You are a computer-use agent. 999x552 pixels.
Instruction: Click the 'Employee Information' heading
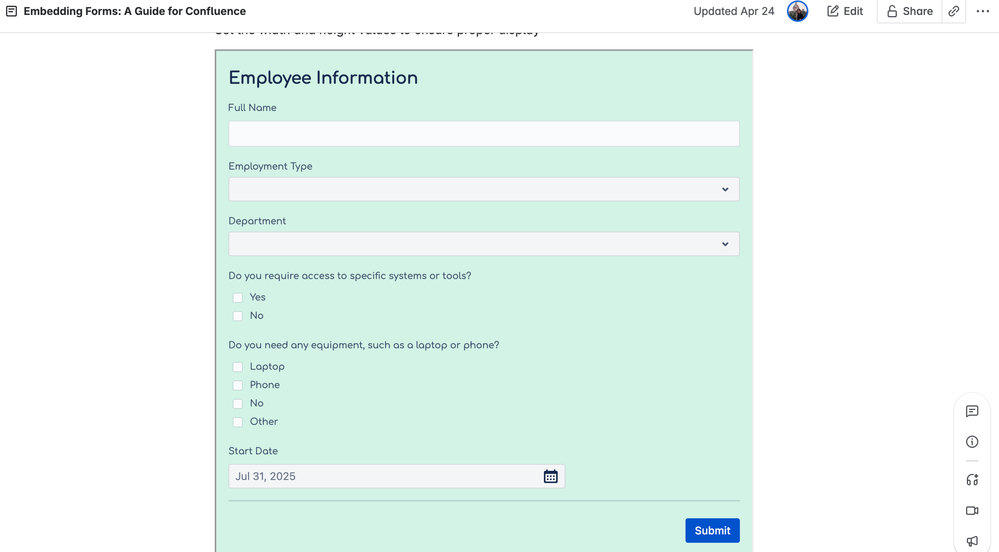(x=323, y=78)
